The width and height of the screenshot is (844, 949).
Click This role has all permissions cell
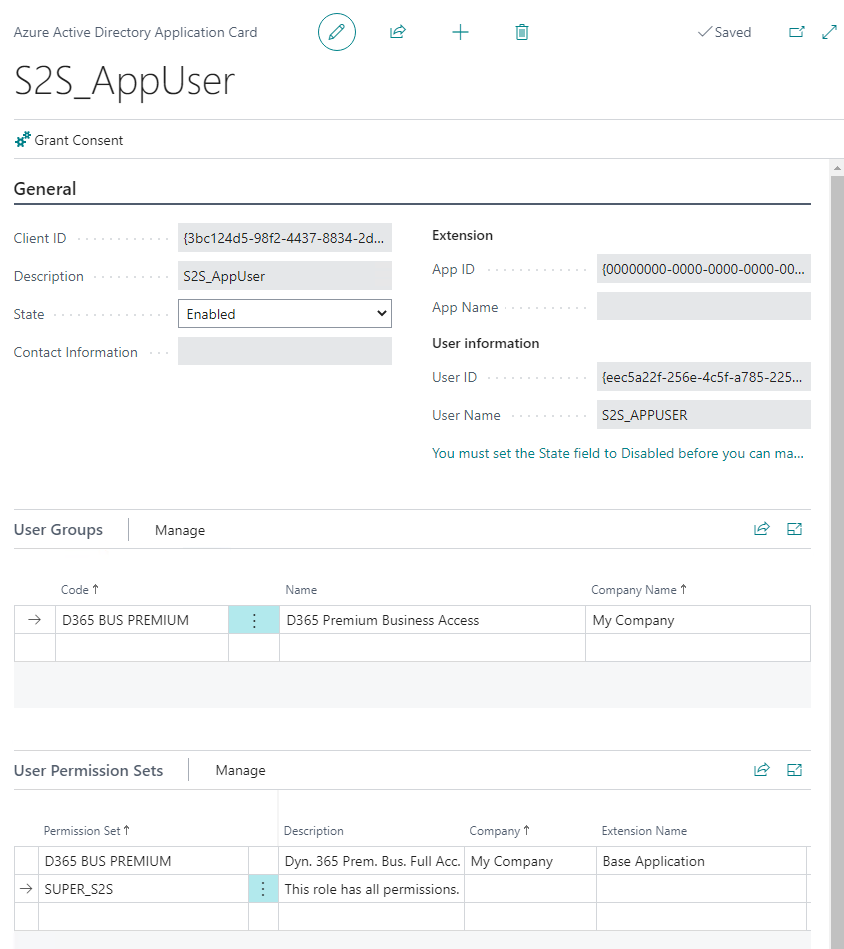click(x=371, y=889)
